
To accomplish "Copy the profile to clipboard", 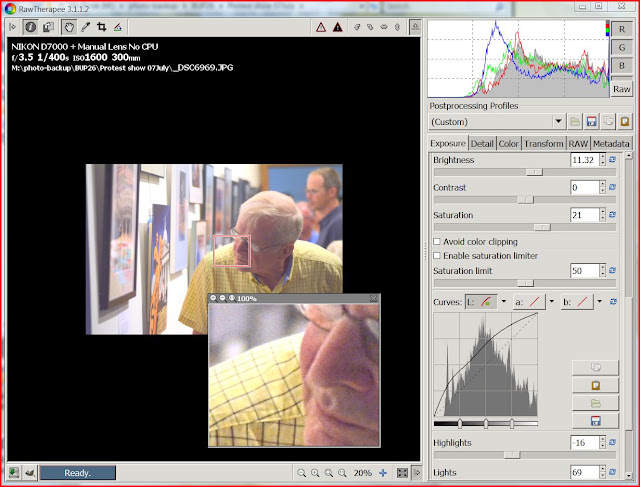I will tap(608, 121).
